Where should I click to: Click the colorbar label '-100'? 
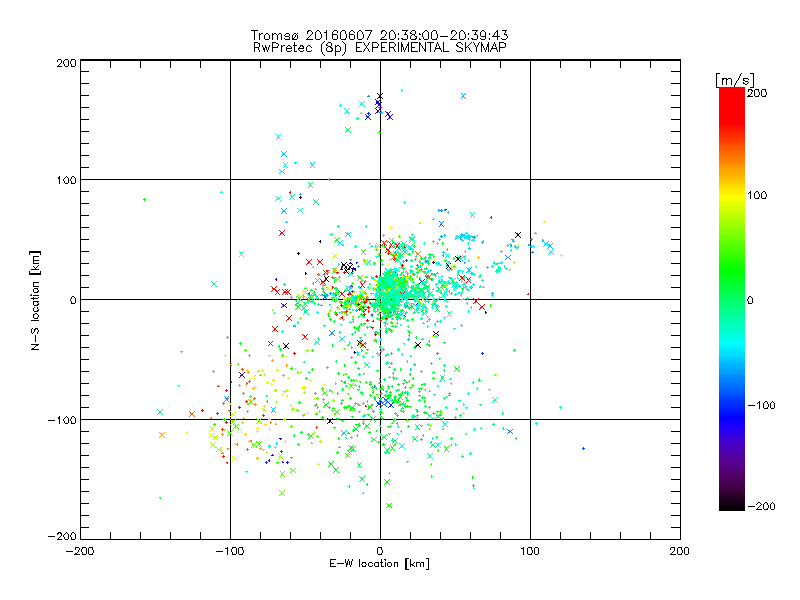pos(761,405)
